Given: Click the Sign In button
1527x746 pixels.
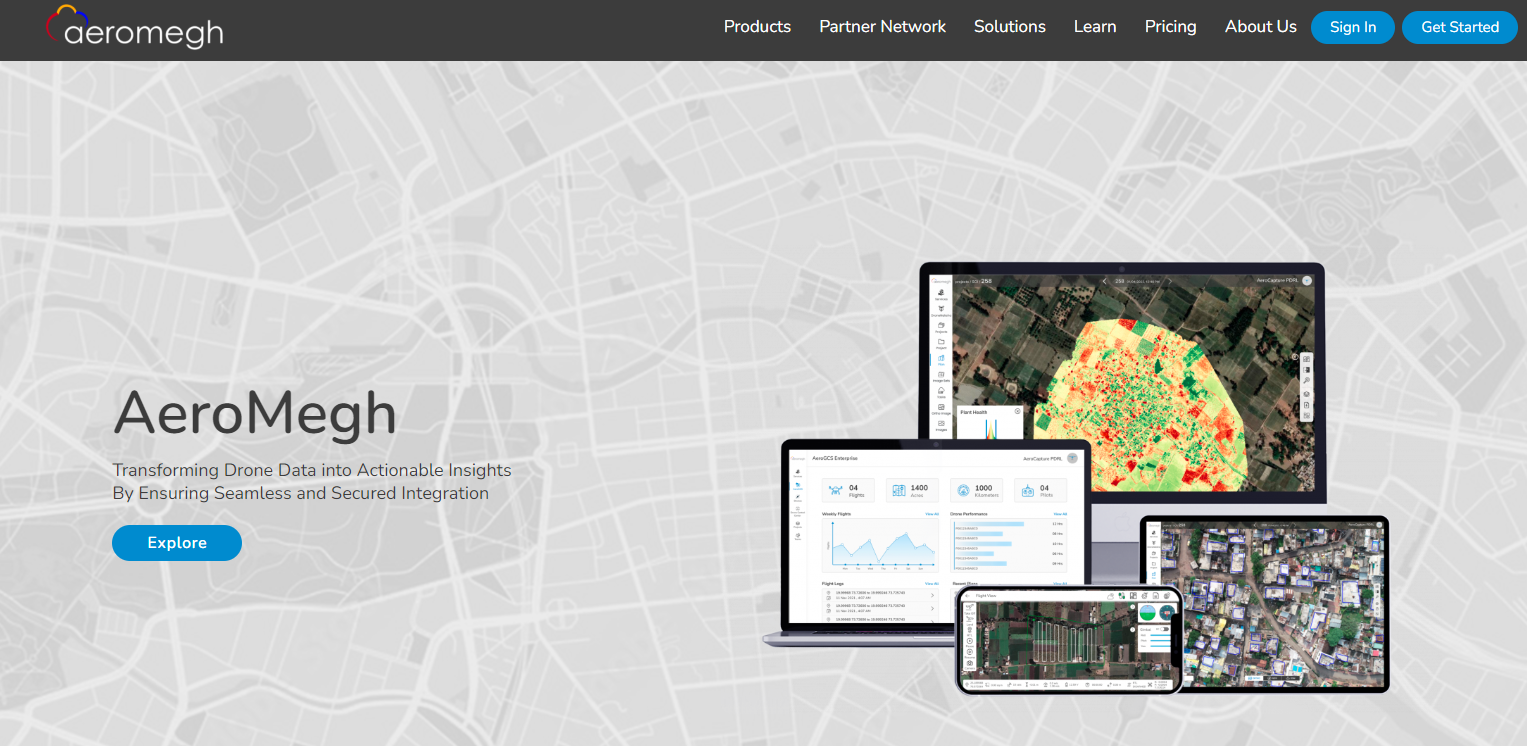Looking at the screenshot, I should tap(1353, 27).
